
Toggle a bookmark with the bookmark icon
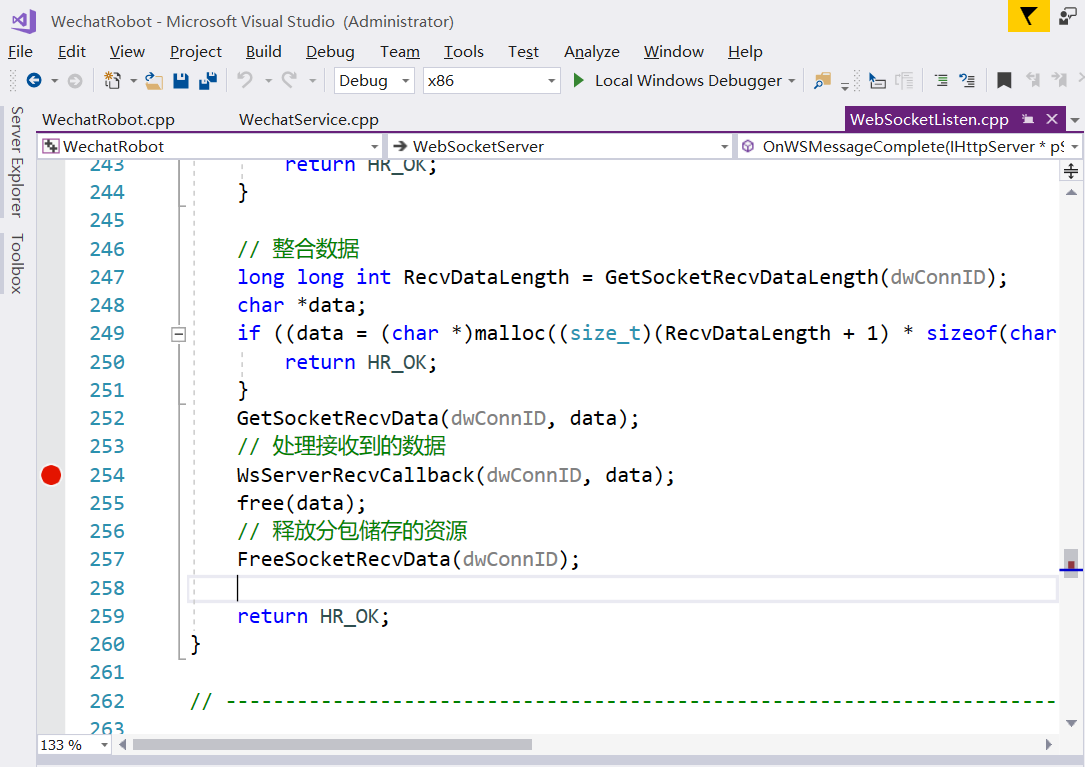pos(1003,80)
